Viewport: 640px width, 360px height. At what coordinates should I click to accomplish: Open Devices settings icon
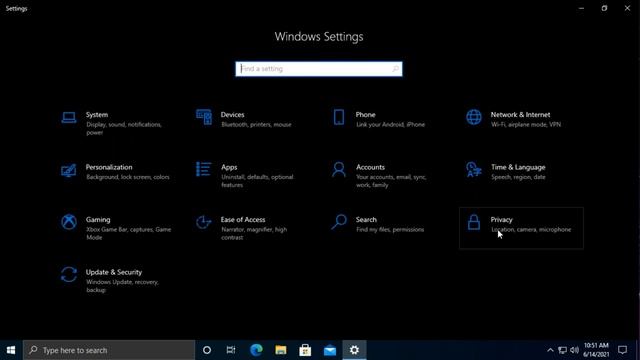coord(204,117)
